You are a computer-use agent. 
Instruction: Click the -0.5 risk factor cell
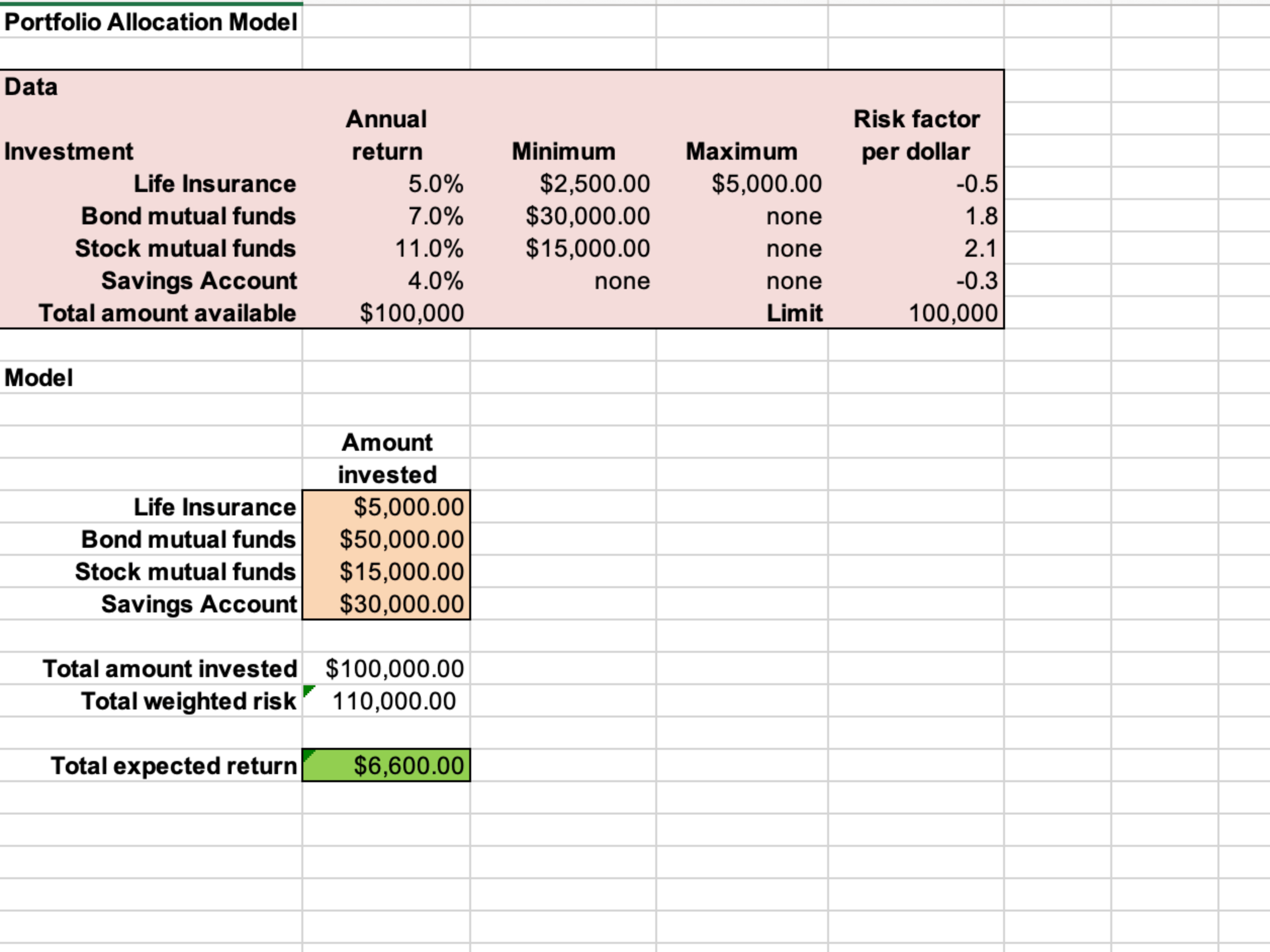[x=916, y=183]
